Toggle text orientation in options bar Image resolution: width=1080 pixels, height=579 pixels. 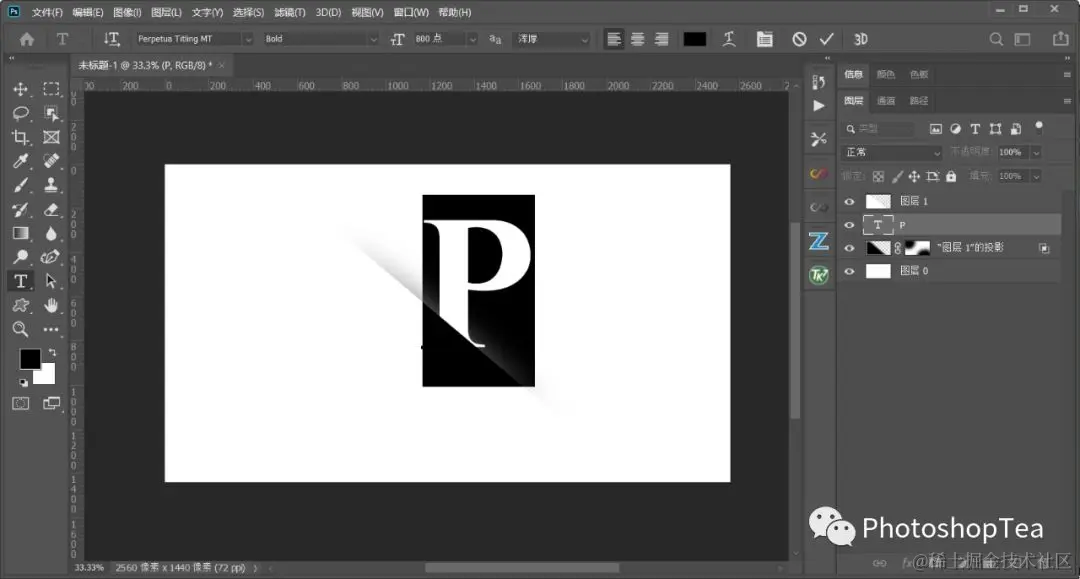pos(112,39)
